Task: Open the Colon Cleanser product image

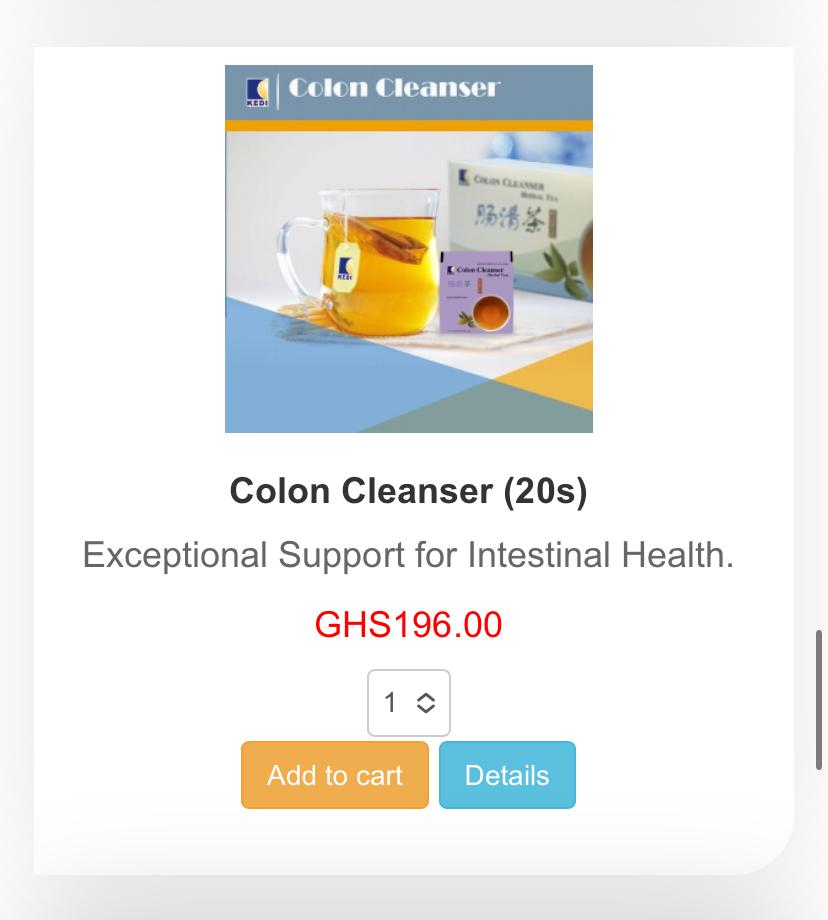Action: click(x=408, y=249)
